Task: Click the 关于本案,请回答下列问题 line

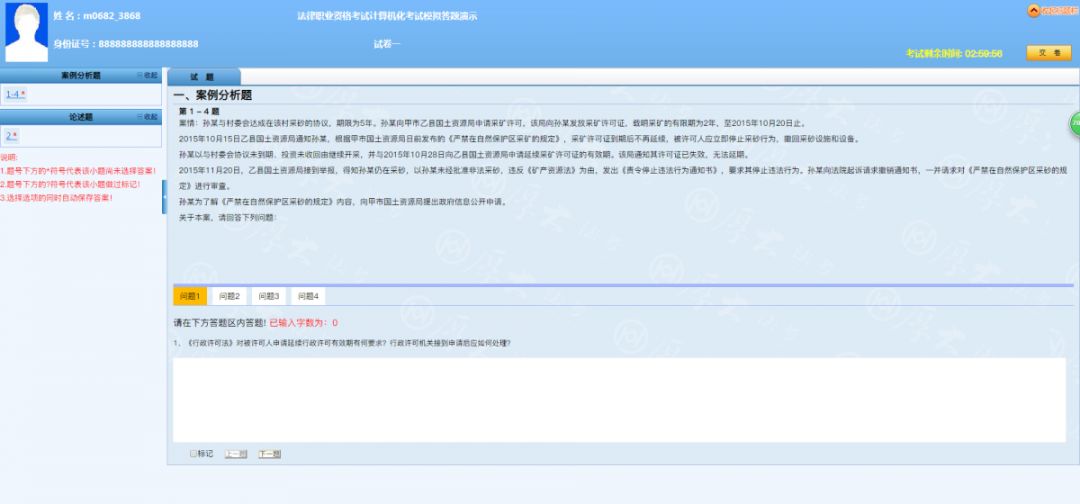Action: (x=227, y=218)
